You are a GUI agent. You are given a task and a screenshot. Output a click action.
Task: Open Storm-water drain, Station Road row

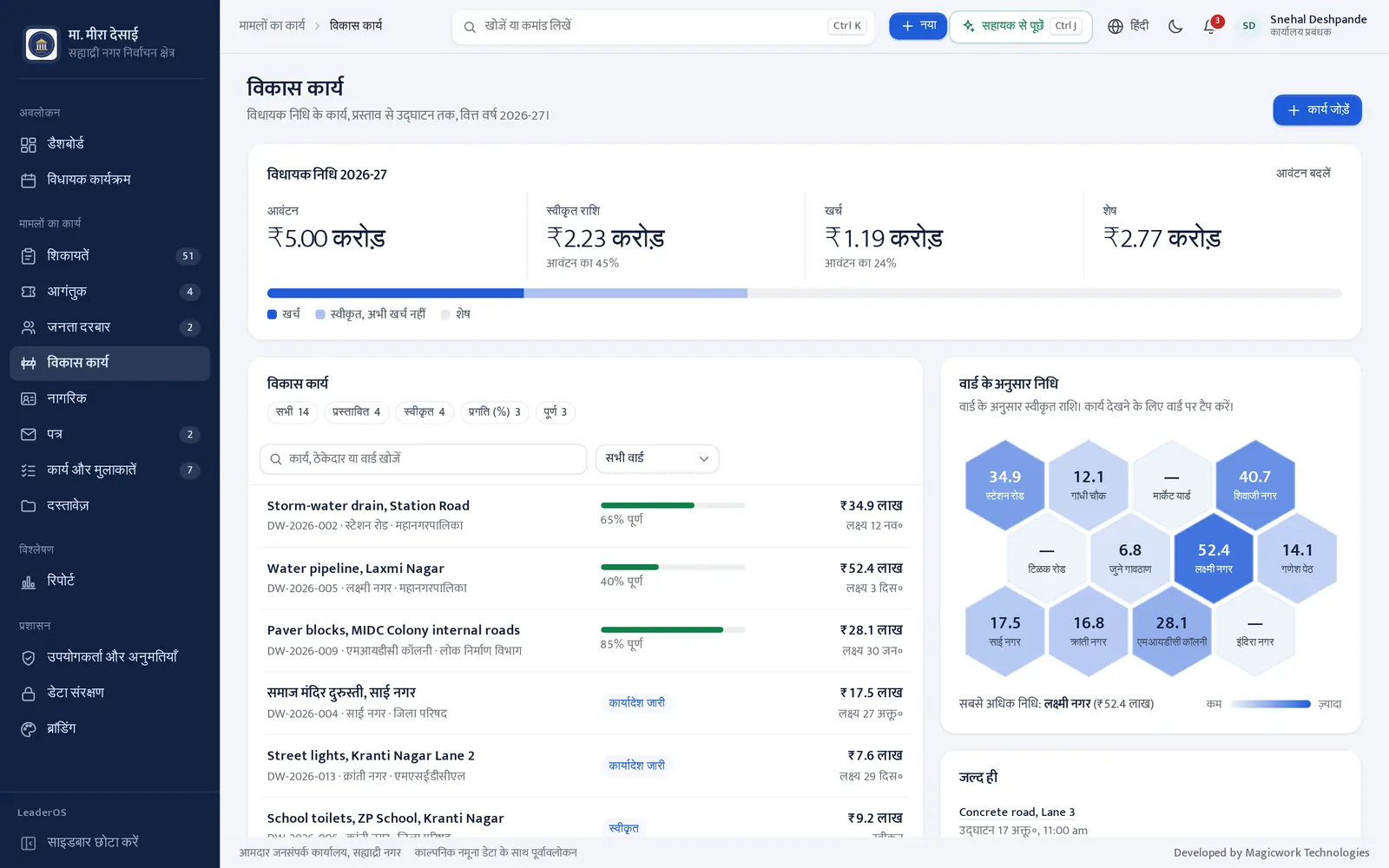tap(585, 516)
